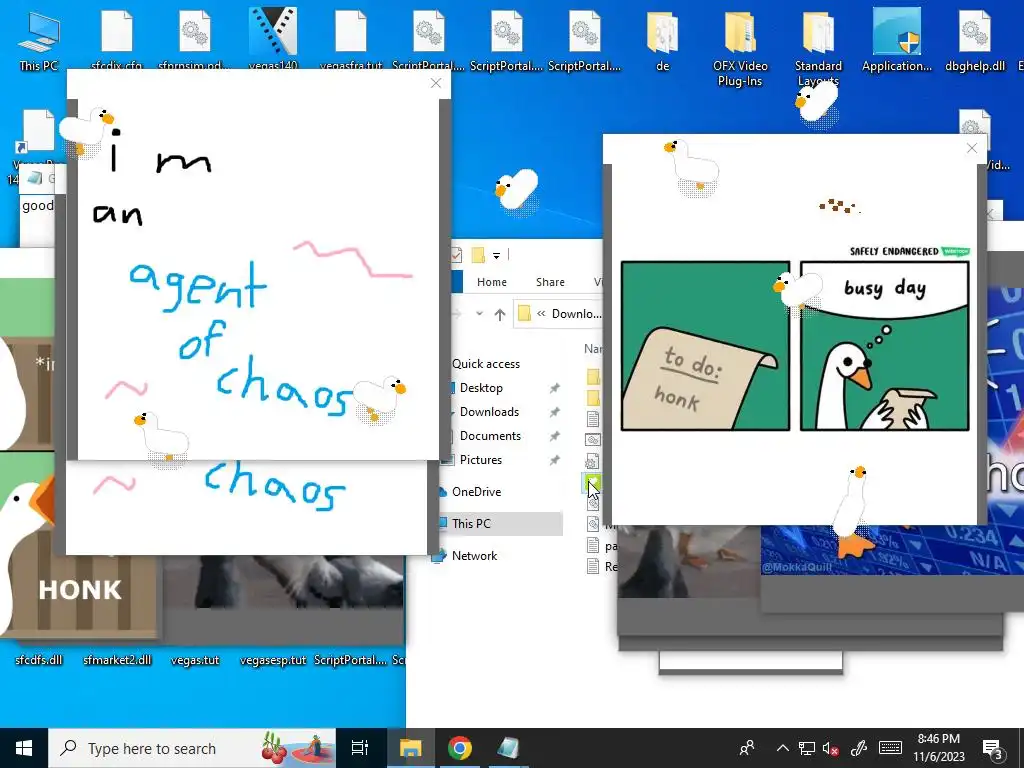This screenshot has width=1024, height=768.
Task: Select Quick access in navigation pane
Action: 486,364
